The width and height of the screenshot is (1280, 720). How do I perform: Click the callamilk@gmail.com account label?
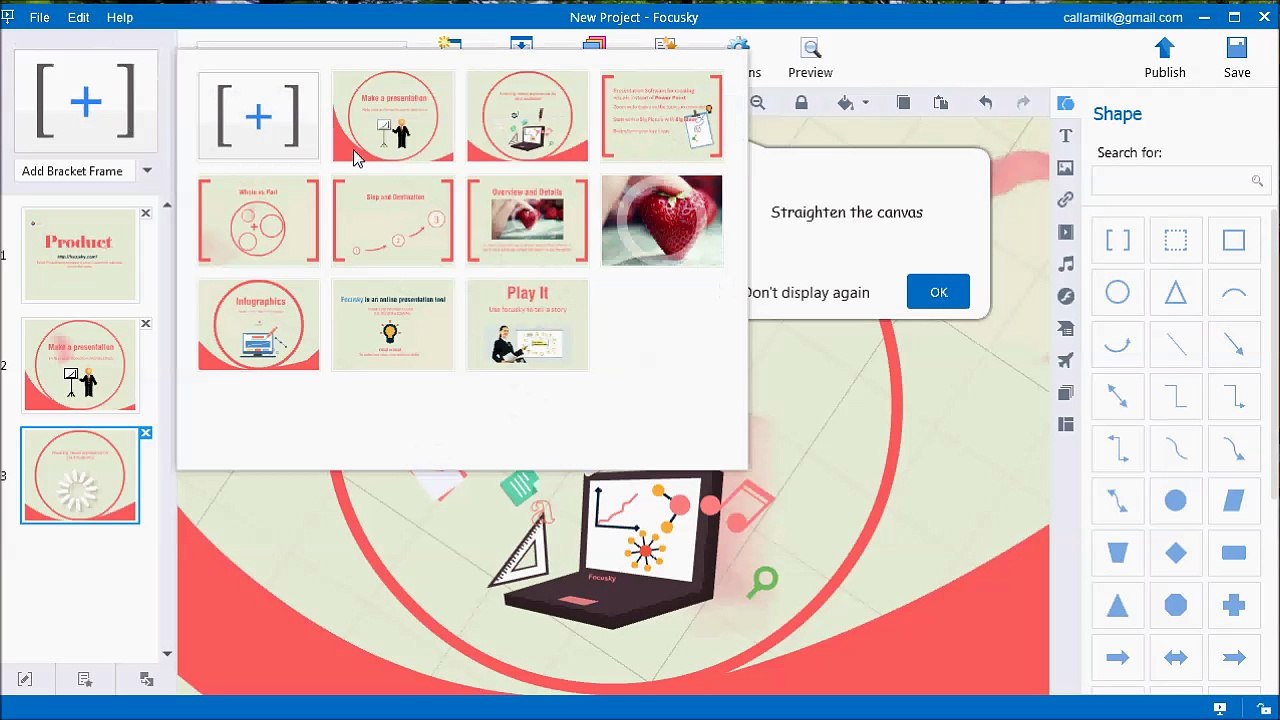click(x=1123, y=17)
